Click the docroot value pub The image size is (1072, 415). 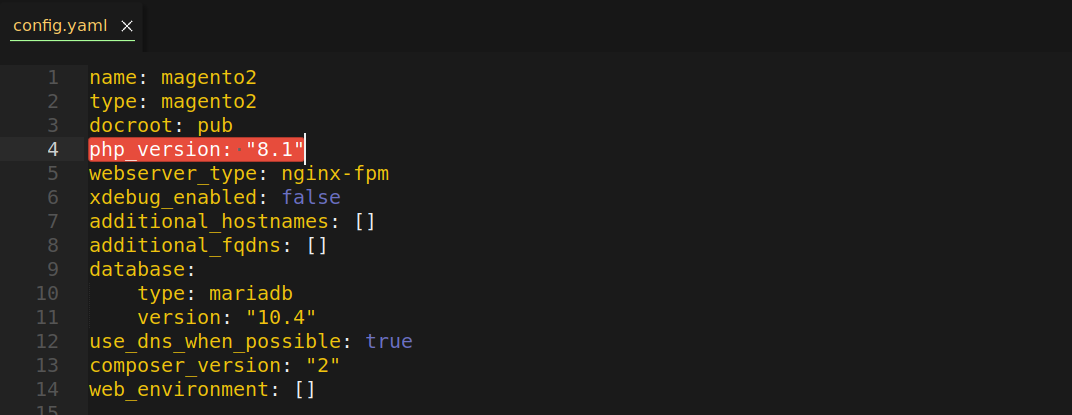coord(215,126)
